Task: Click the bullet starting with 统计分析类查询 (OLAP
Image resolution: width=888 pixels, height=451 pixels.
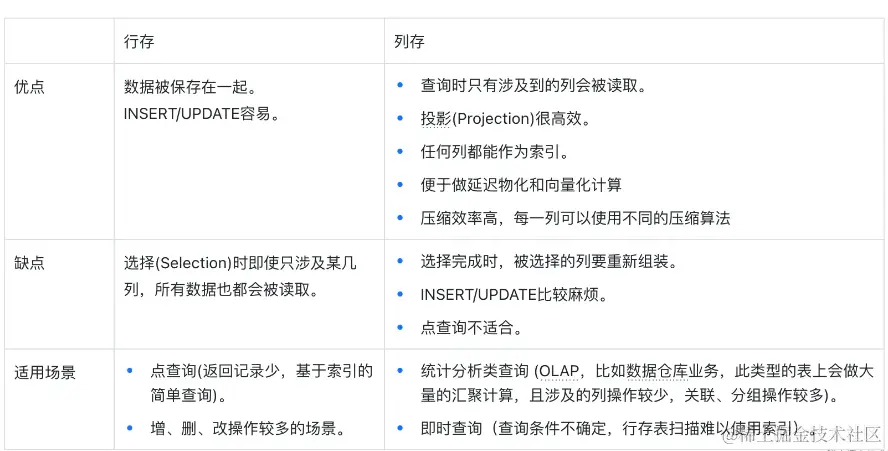Action: [x=647, y=383]
